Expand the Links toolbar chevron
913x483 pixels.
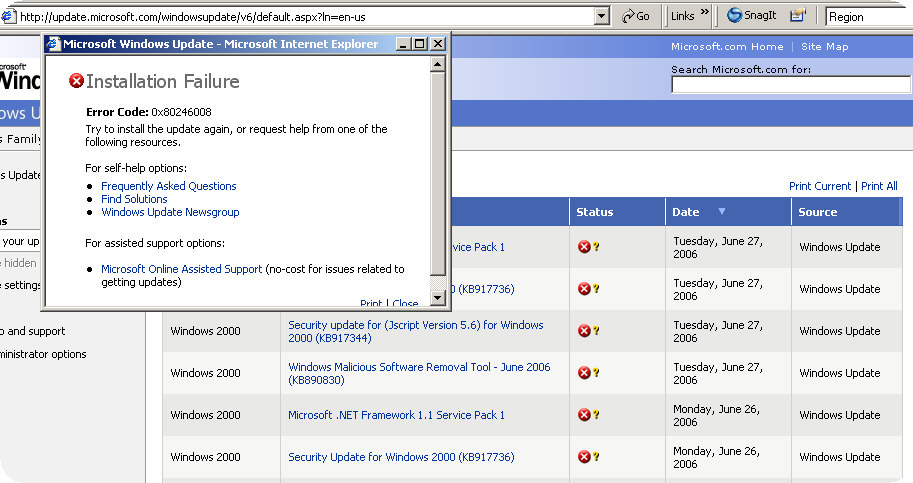pyautogui.click(x=705, y=12)
